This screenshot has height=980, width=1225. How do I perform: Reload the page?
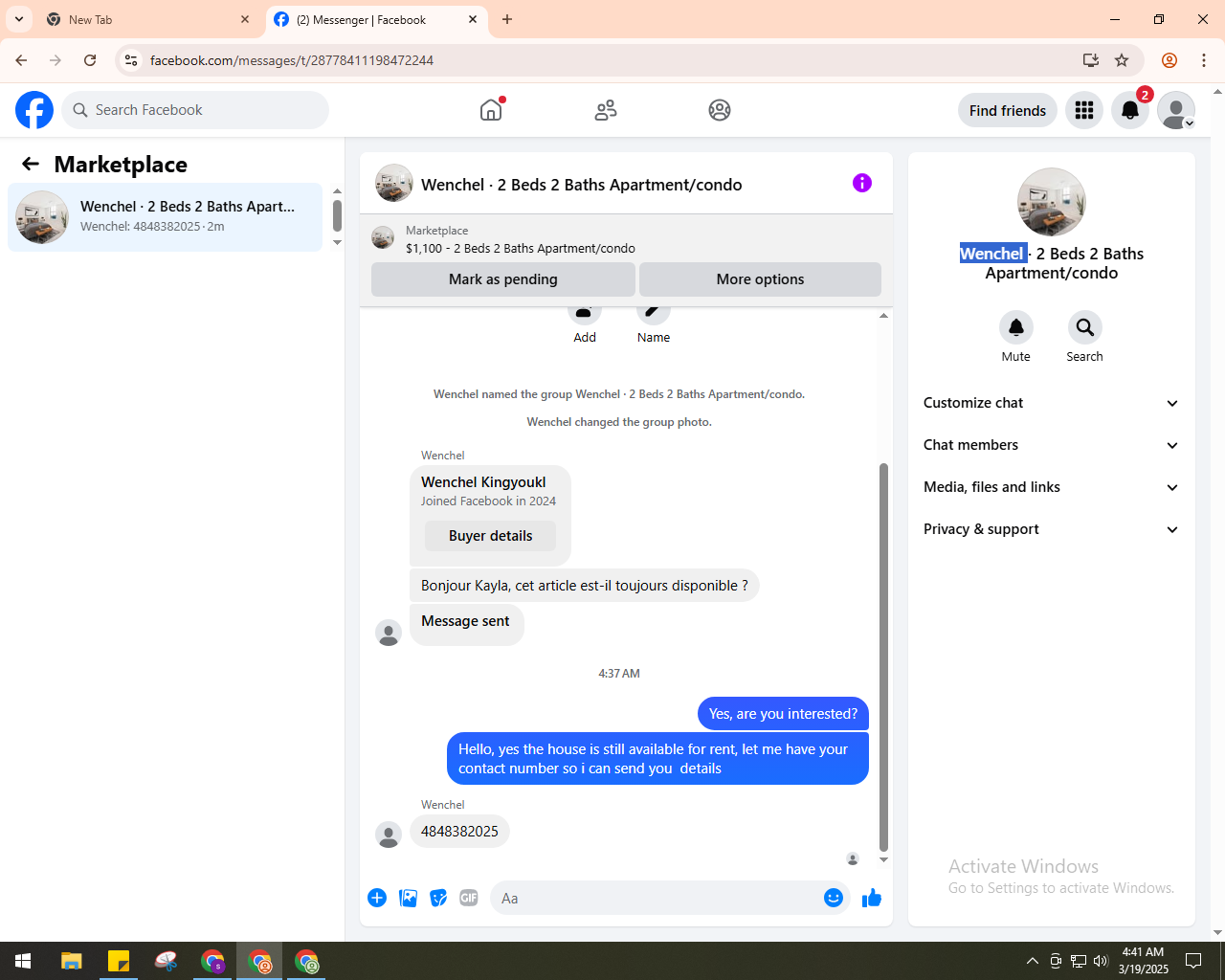click(90, 60)
